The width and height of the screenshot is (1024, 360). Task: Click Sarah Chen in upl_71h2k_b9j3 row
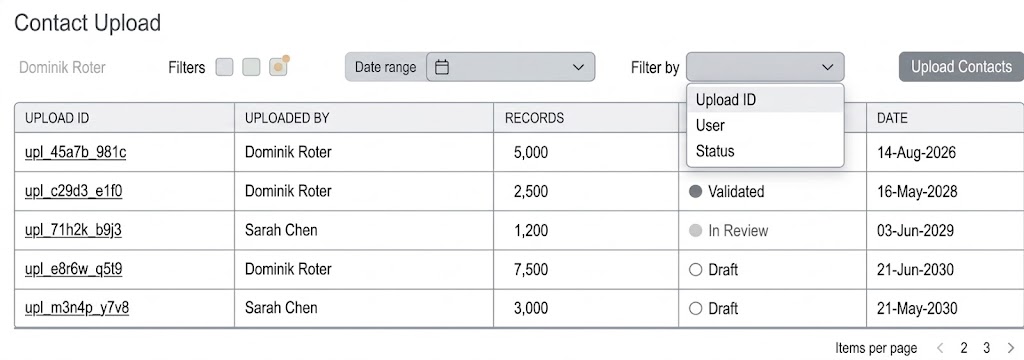point(281,230)
